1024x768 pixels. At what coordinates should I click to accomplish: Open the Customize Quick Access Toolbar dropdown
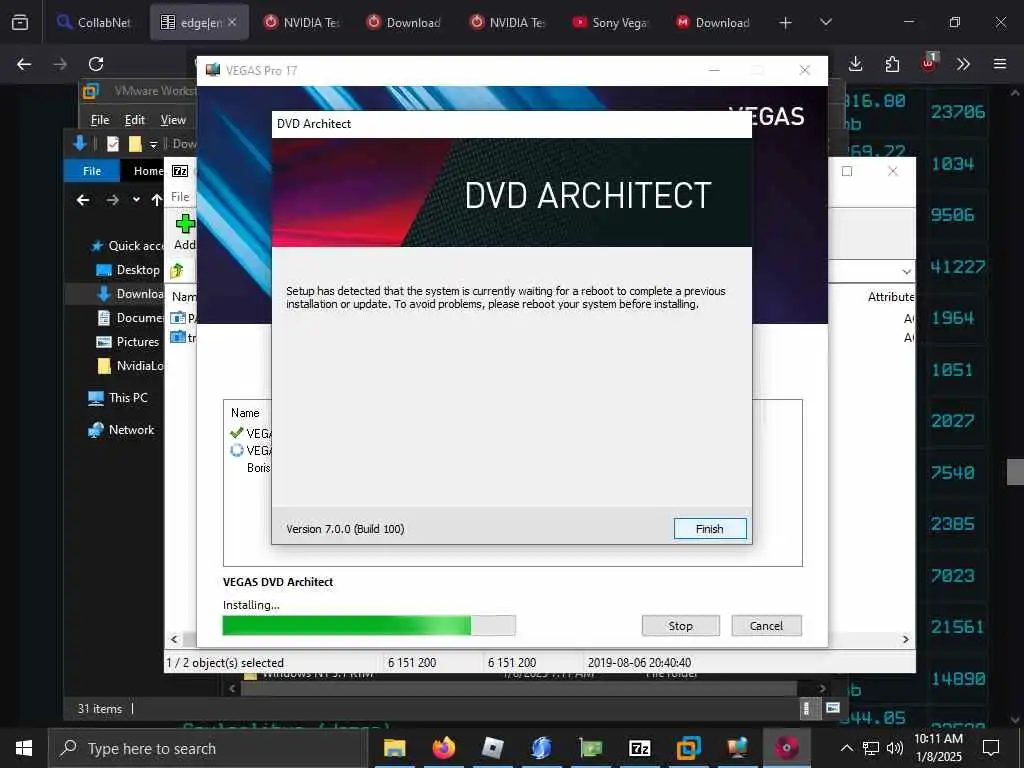pyautogui.click(x=153, y=144)
